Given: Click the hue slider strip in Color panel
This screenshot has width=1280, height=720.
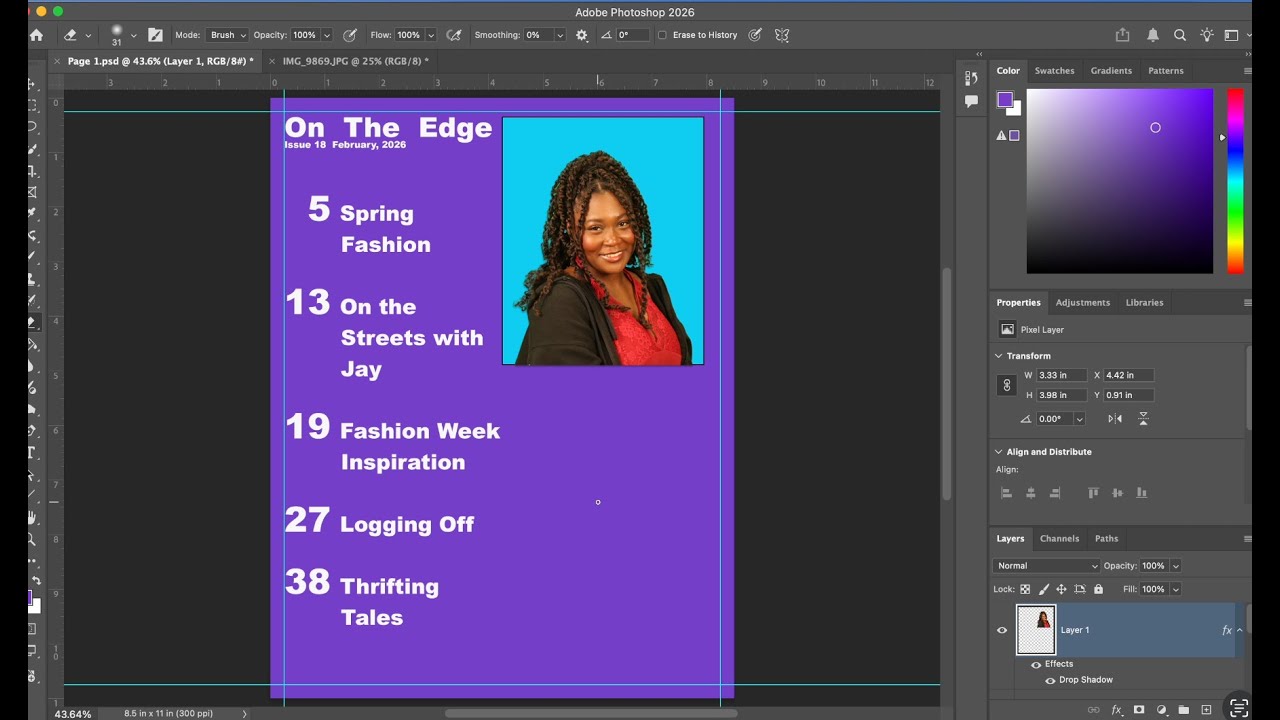Looking at the screenshot, I should 1235,181.
